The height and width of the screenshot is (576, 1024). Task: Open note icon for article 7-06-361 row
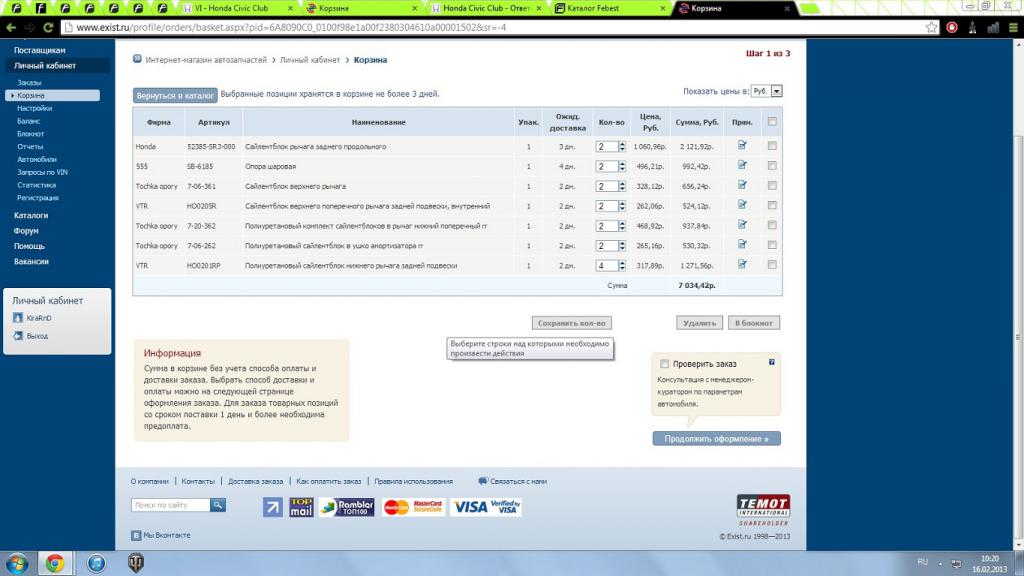click(742, 185)
